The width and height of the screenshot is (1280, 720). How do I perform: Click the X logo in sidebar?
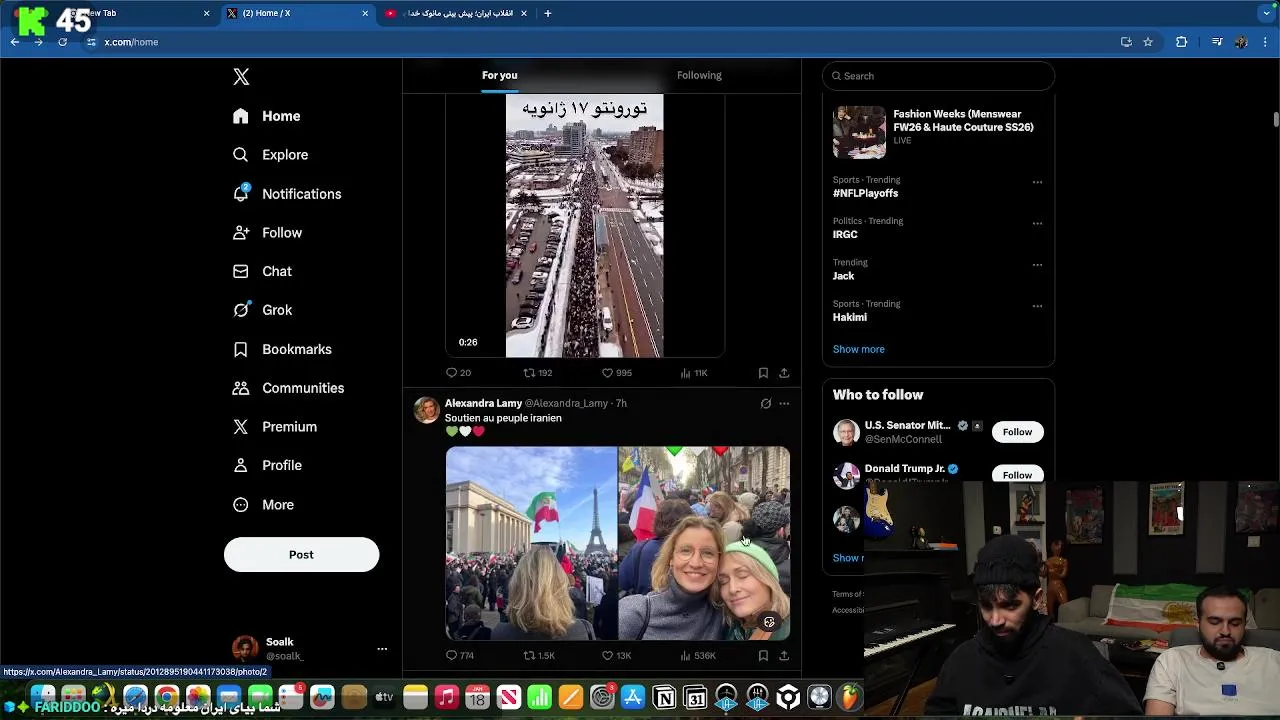pos(241,77)
